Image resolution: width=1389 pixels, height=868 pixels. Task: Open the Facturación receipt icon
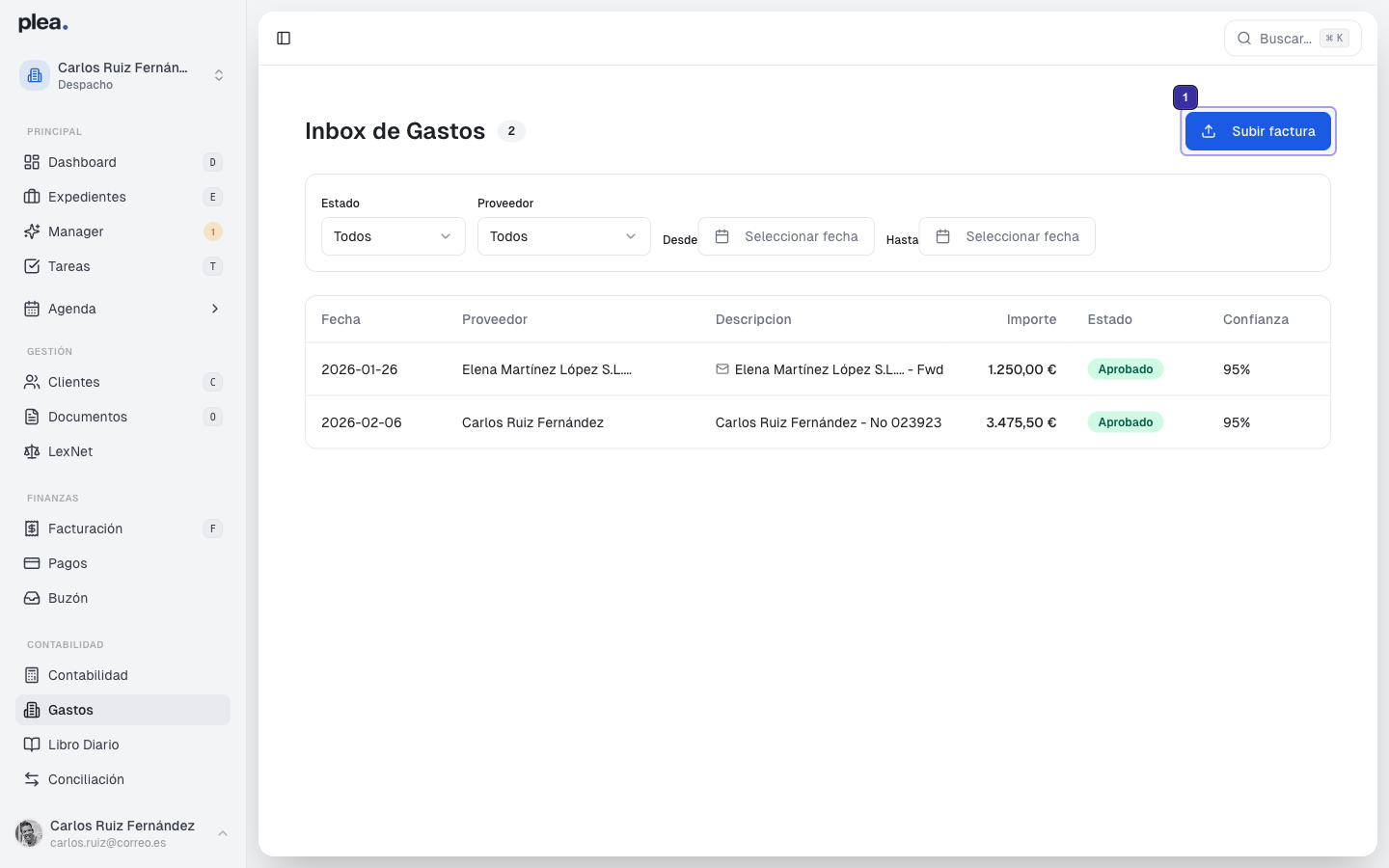point(32,529)
